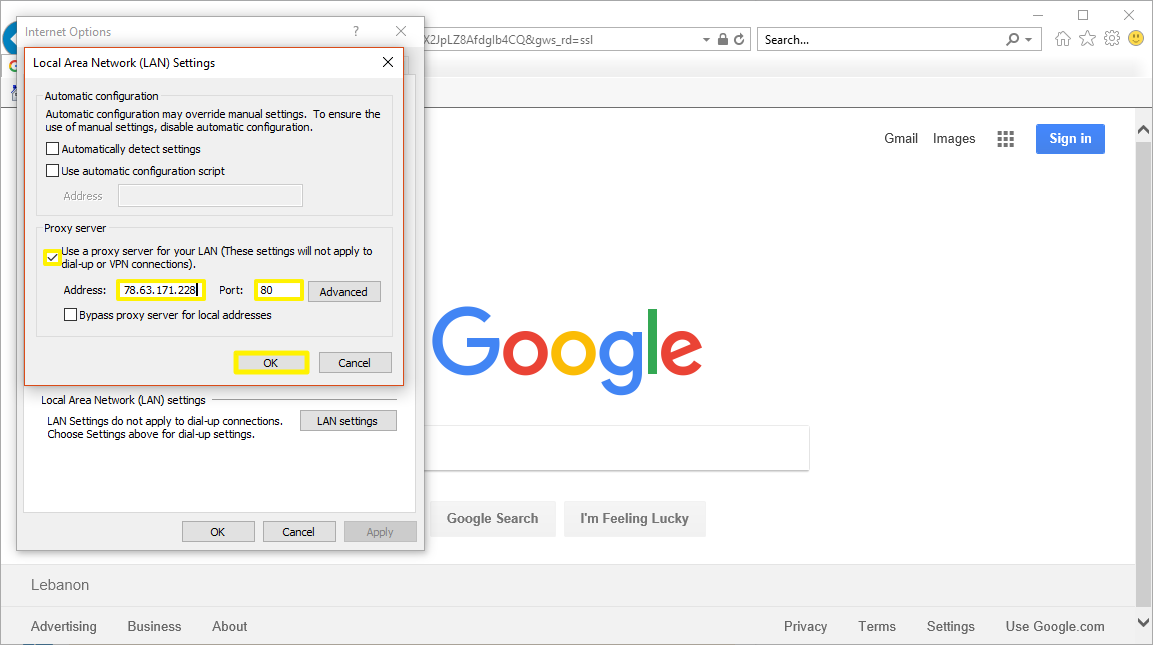Check Bypass proxy server for local addresses
This screenshot has width=1153, height=645.
tap(71, 315)
